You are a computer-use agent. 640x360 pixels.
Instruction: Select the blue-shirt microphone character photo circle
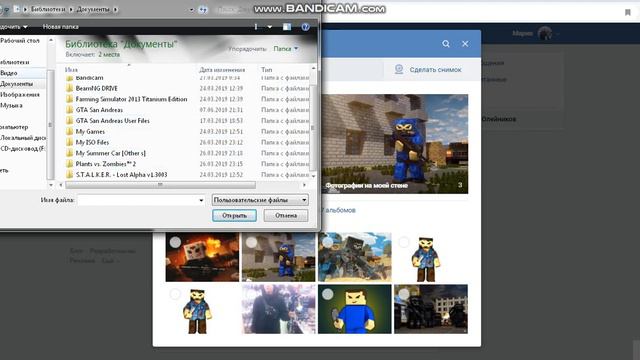coord(328,294)
